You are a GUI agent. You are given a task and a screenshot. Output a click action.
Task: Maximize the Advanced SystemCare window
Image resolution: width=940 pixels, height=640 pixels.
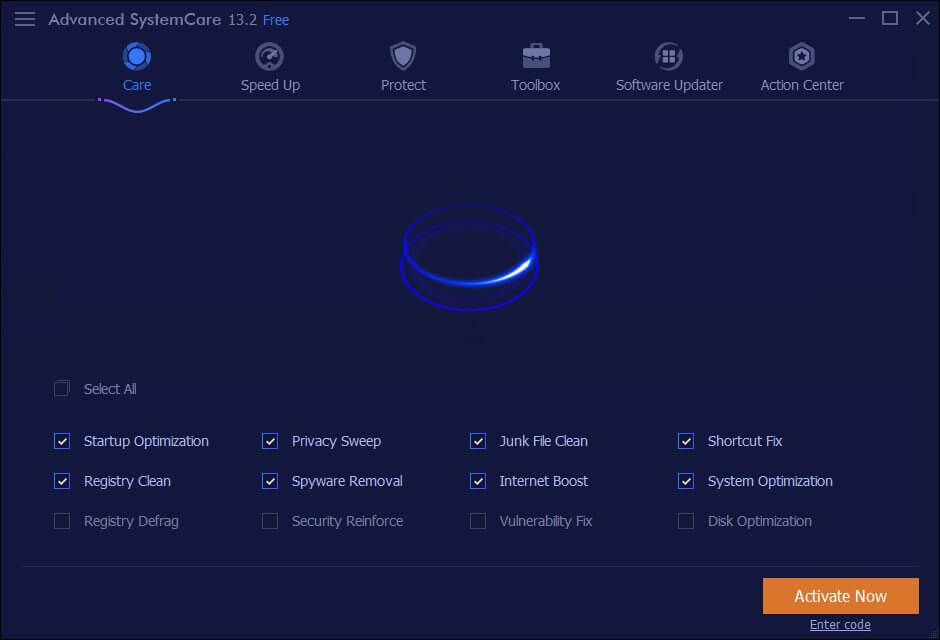pyautogui.click(x=890, y=18)
